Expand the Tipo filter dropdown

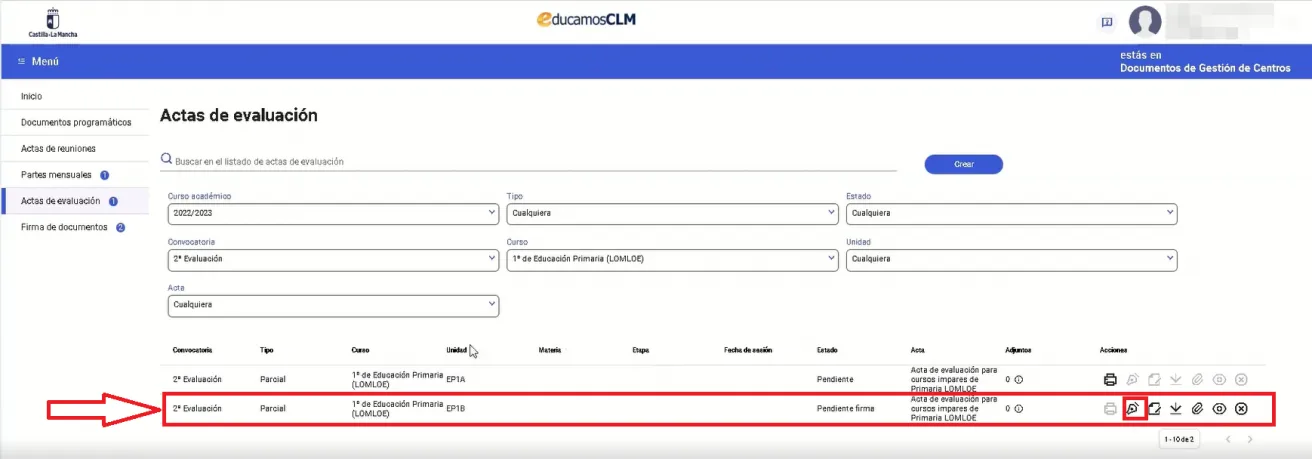(x=672, y=213)
